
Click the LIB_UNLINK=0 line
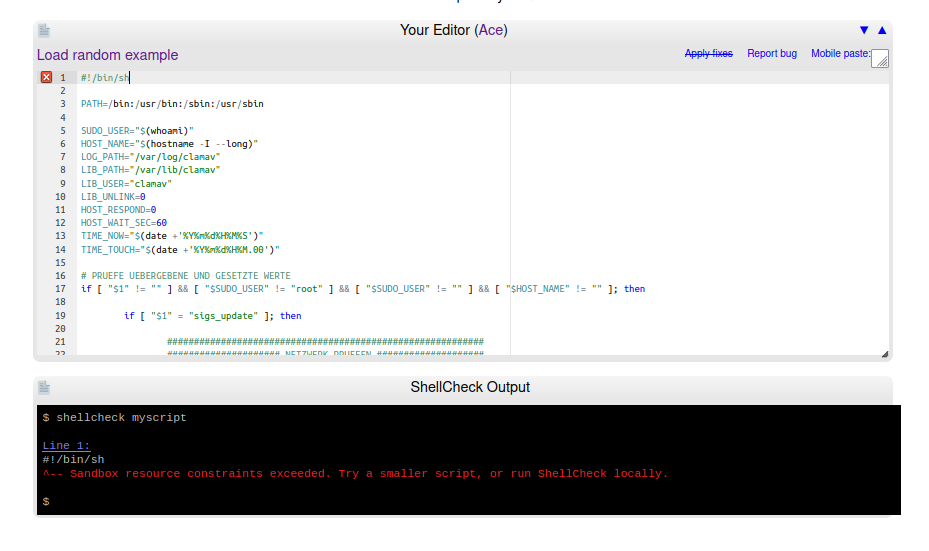[x=113, y=197]
